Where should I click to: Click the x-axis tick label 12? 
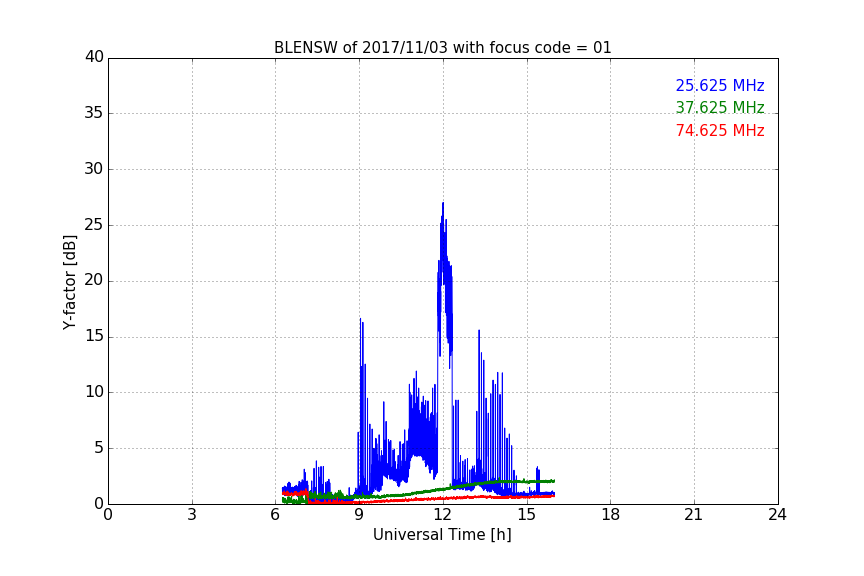pyautogui.click(x=443, y=515)
